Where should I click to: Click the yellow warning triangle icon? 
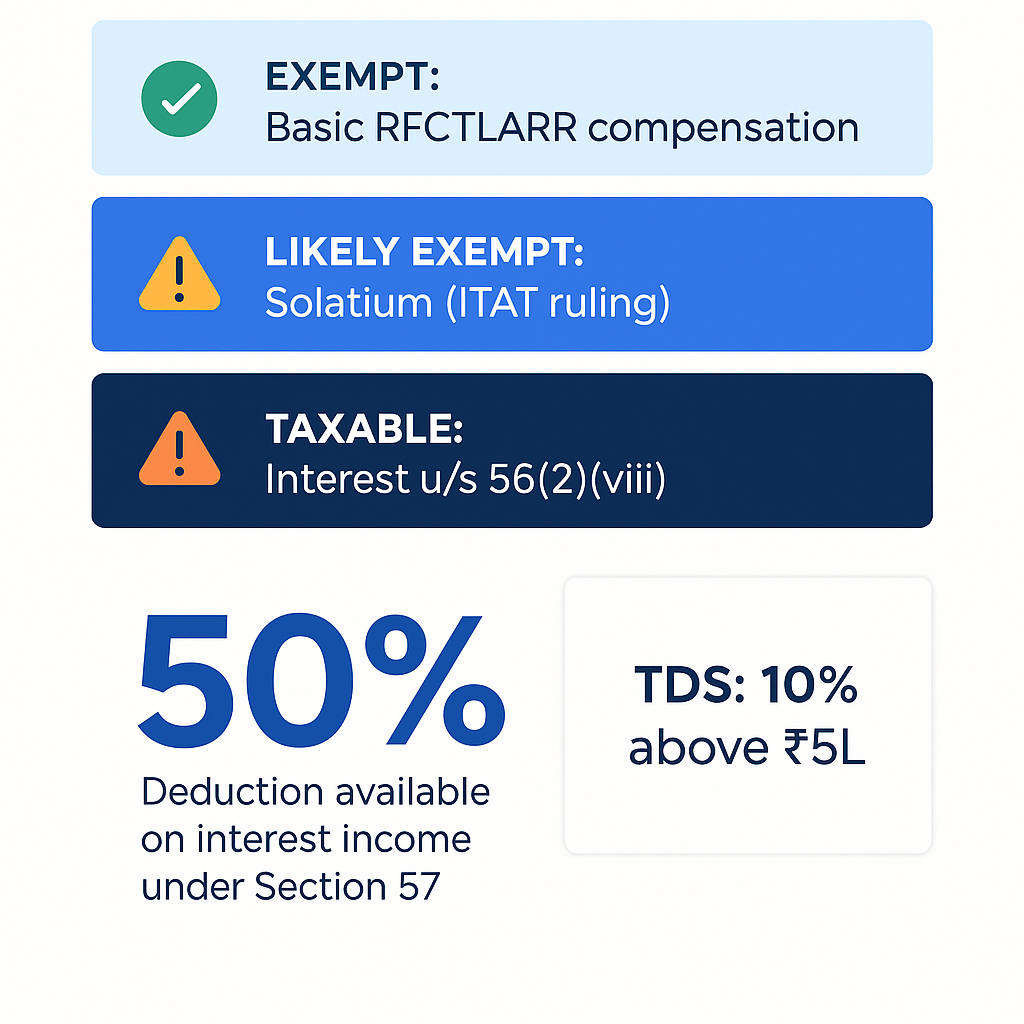[179, 273]
